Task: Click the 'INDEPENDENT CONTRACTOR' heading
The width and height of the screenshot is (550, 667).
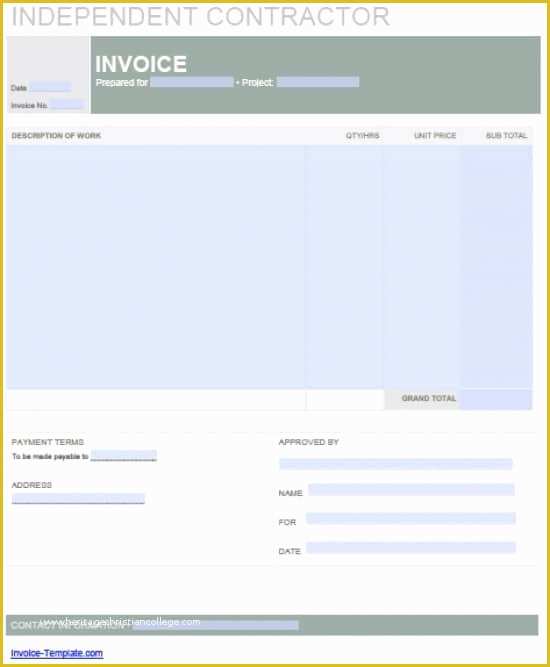Action: tap(200, 17)
